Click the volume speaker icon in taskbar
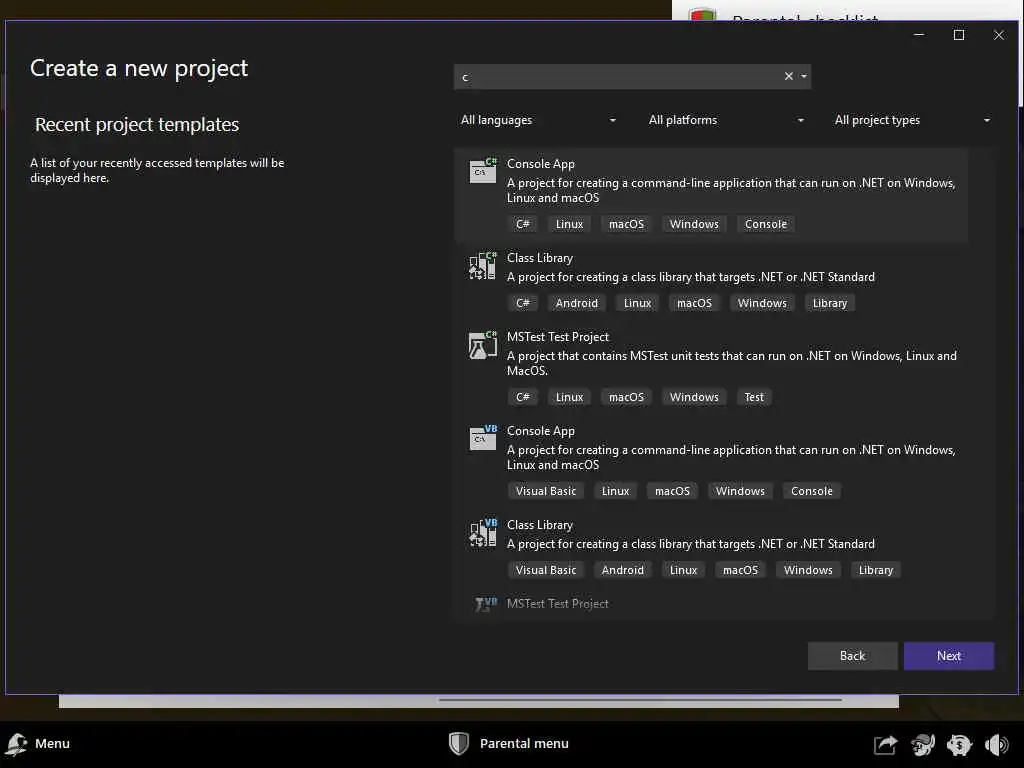 997,744
